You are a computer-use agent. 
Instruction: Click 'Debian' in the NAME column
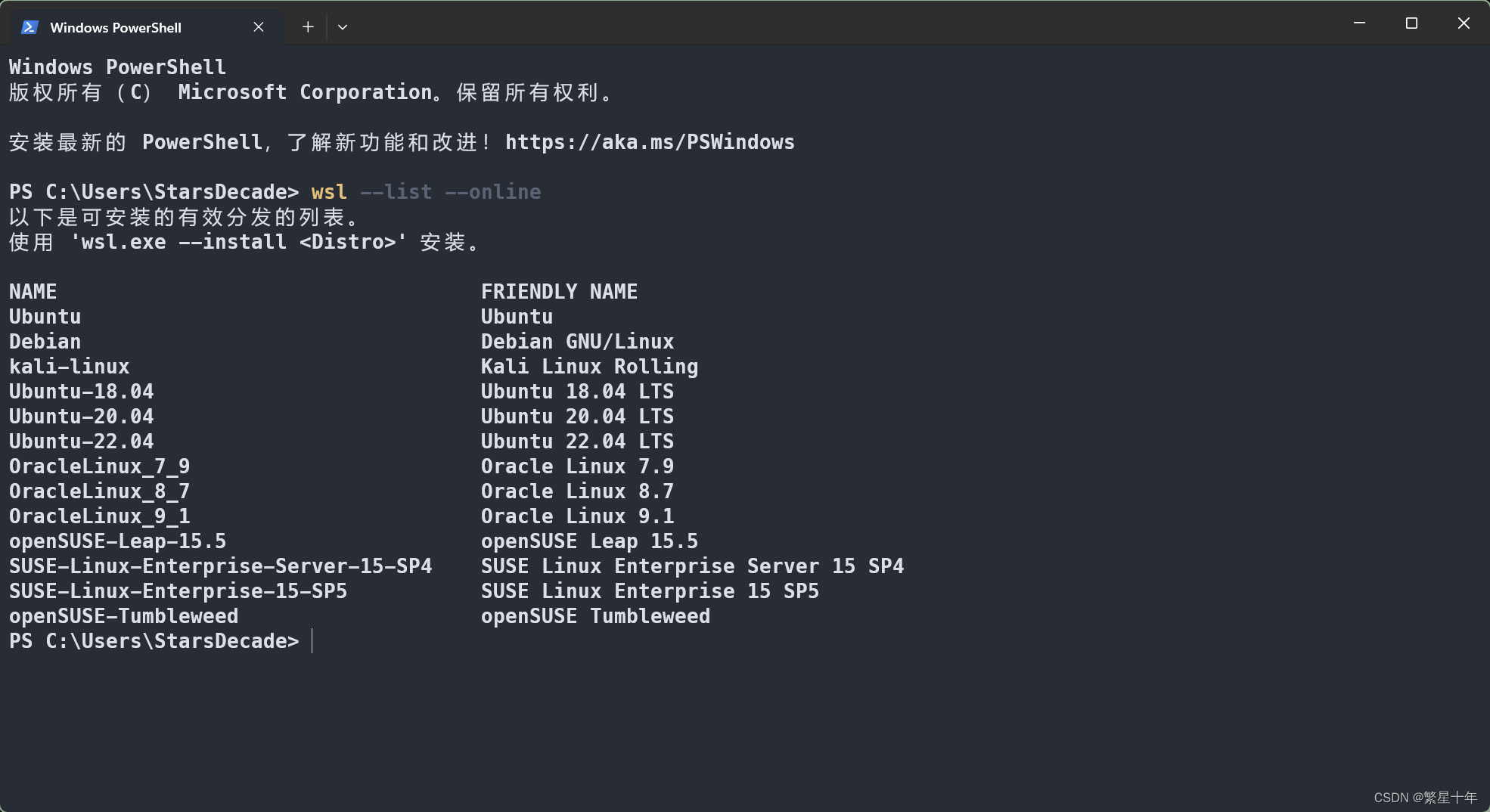click(45, 342)
